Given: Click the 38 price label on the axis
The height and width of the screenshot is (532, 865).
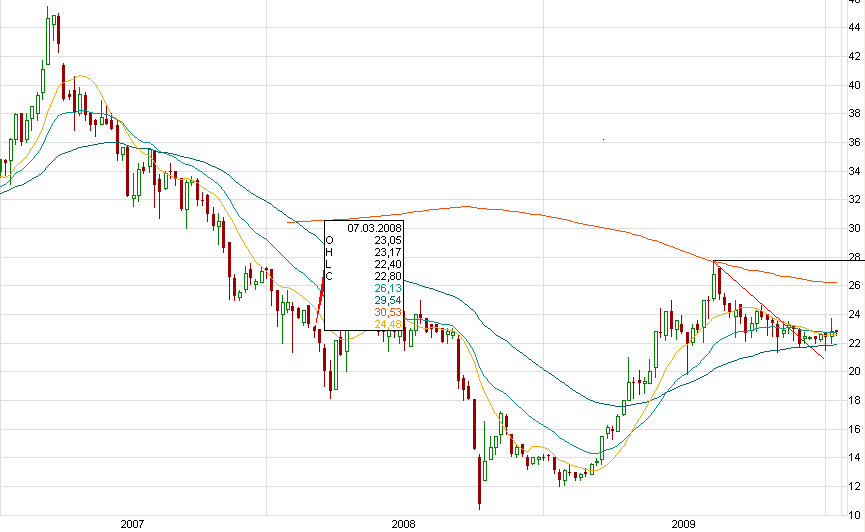Looking at the screenshot, I should [x=855, y=113].
